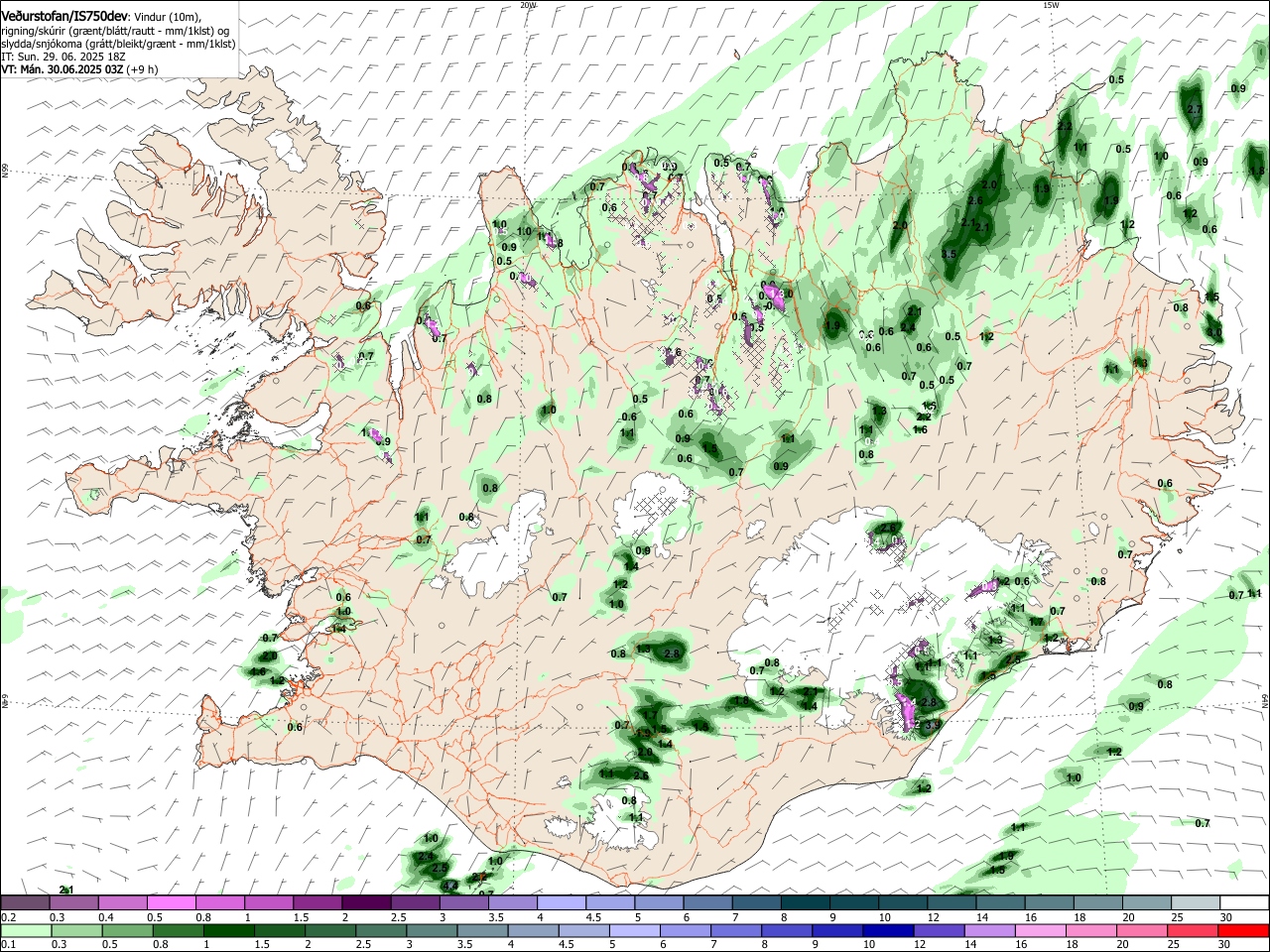Select the bright red 30 rain swatch
Screen dimensions: 1270x952
coord(1243,930)
